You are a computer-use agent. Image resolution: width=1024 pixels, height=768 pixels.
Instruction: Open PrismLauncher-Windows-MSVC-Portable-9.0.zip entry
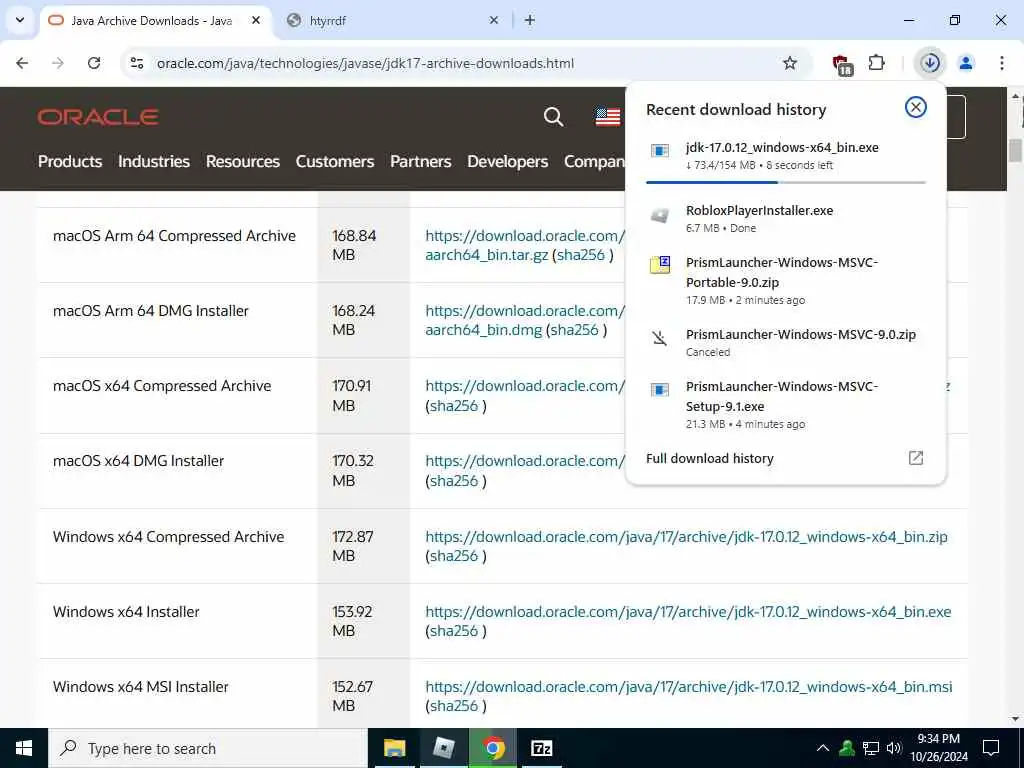click(786, 281)
